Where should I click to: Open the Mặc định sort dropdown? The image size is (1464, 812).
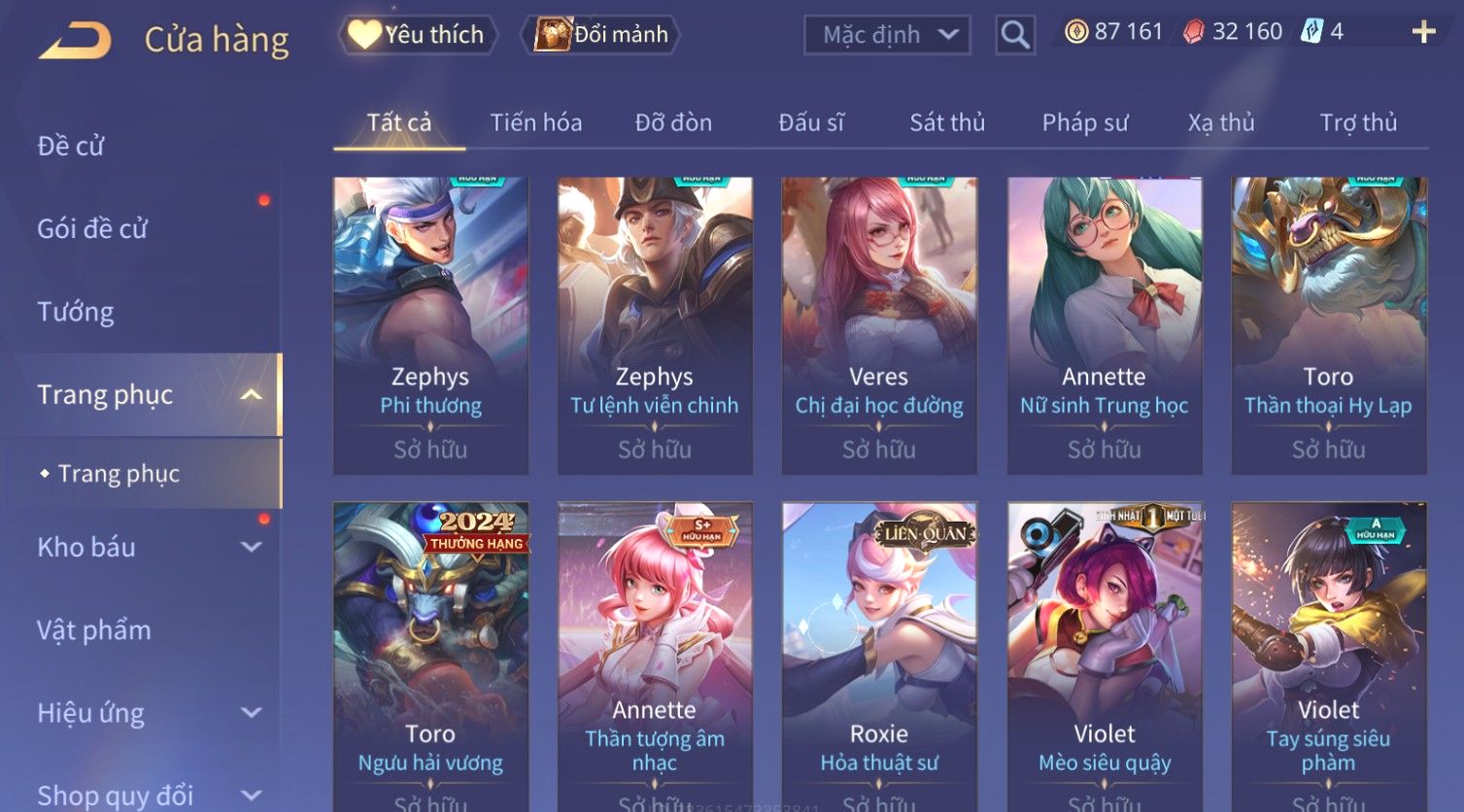coord(887,35)
